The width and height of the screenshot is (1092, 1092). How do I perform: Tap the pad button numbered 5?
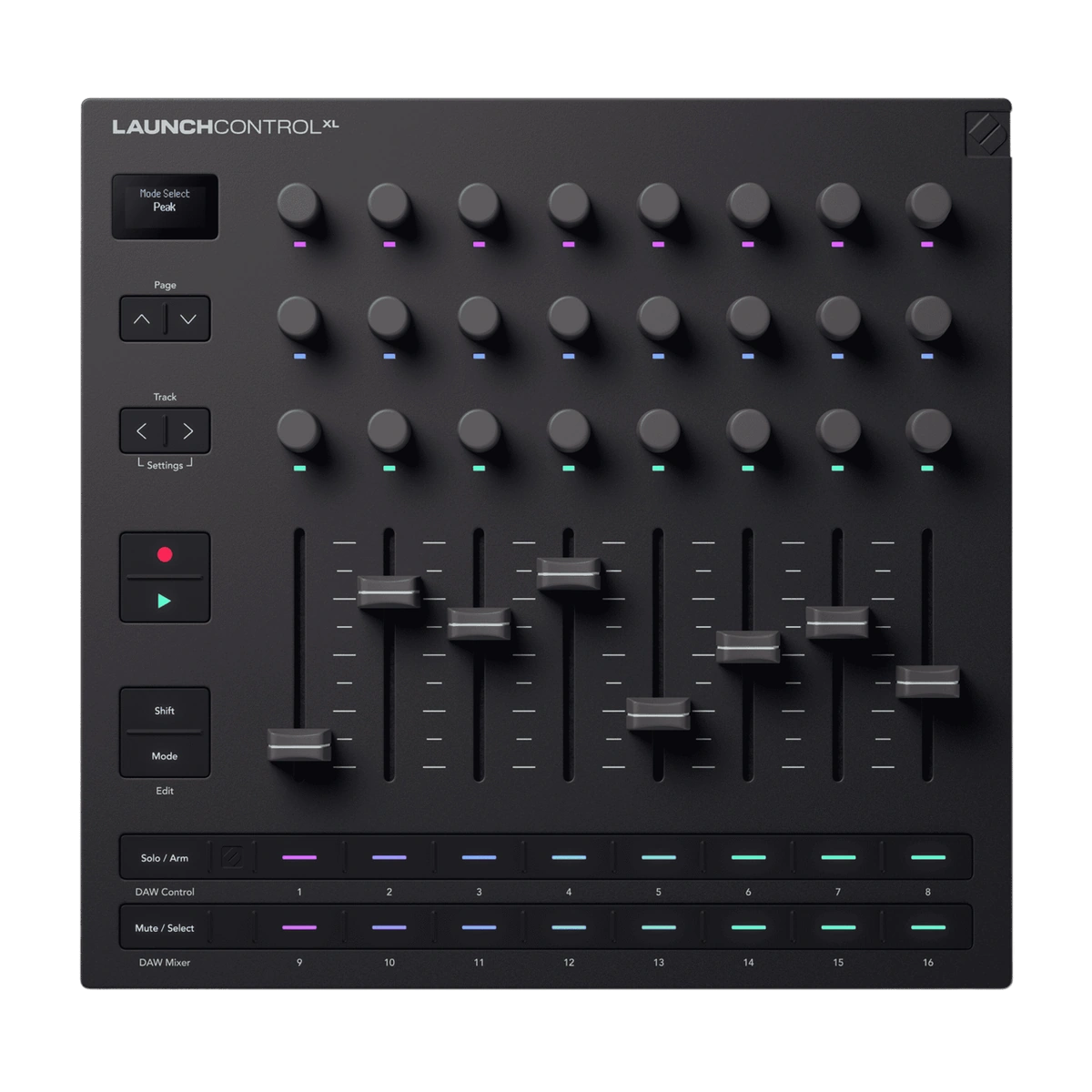point(659,857)
